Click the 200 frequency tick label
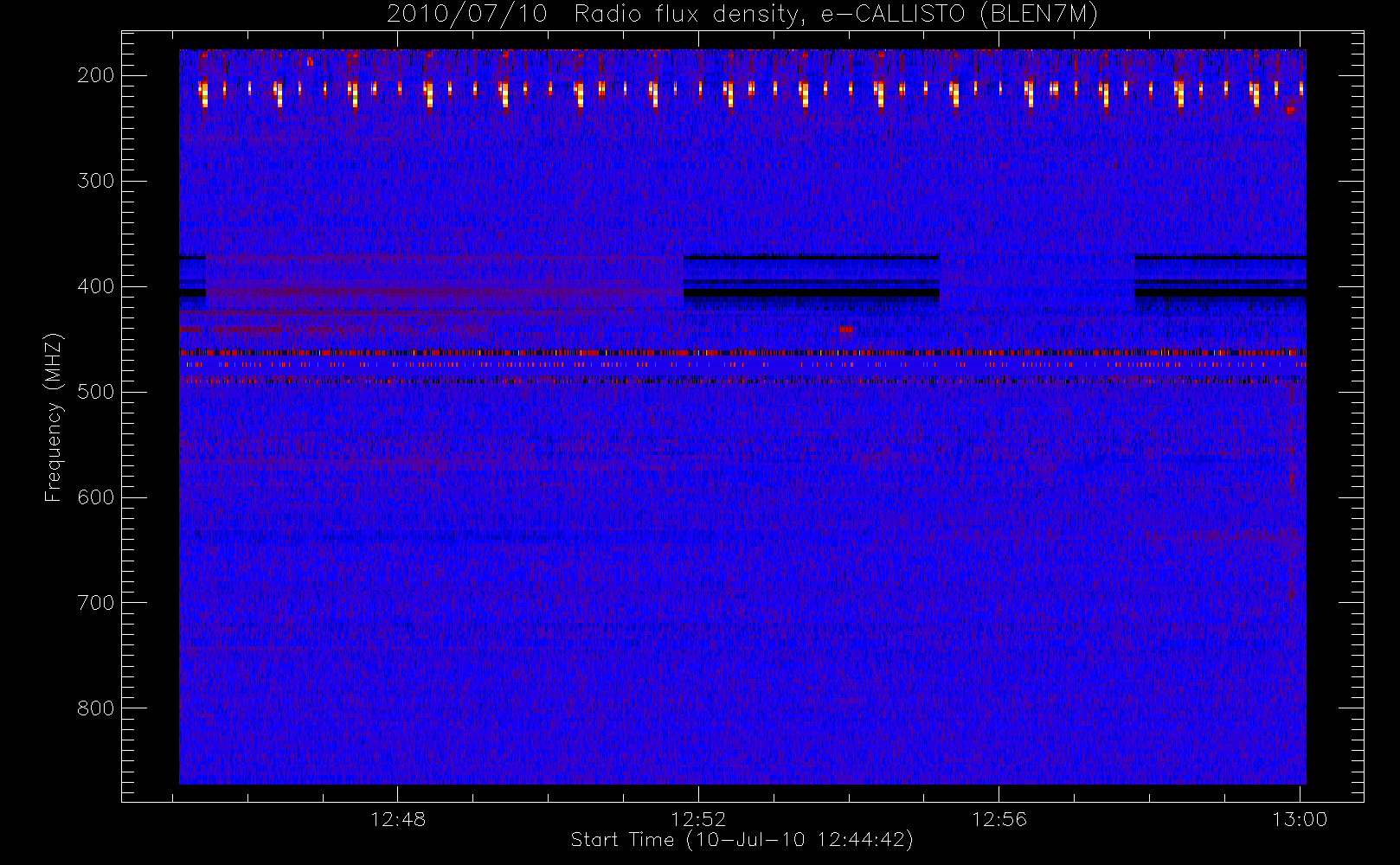1400x865 pixels. [96, 75]
